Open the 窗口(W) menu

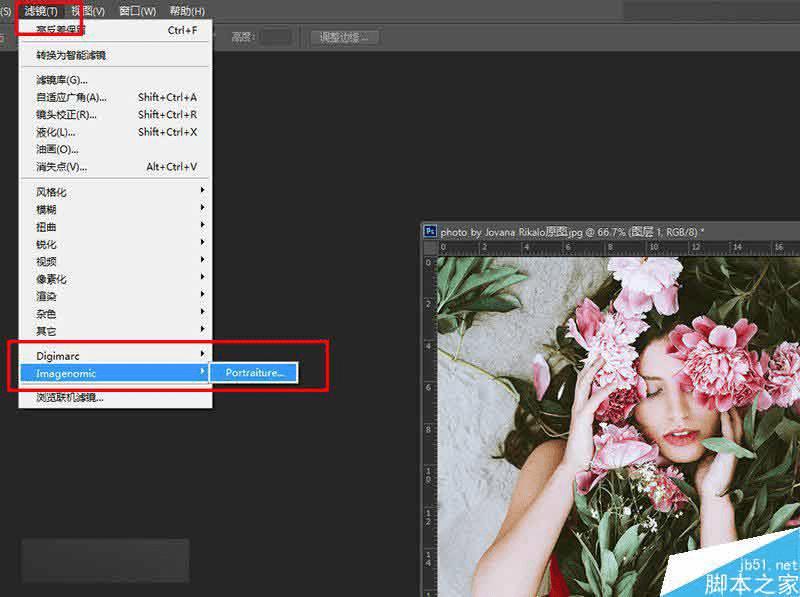point(137,11)
